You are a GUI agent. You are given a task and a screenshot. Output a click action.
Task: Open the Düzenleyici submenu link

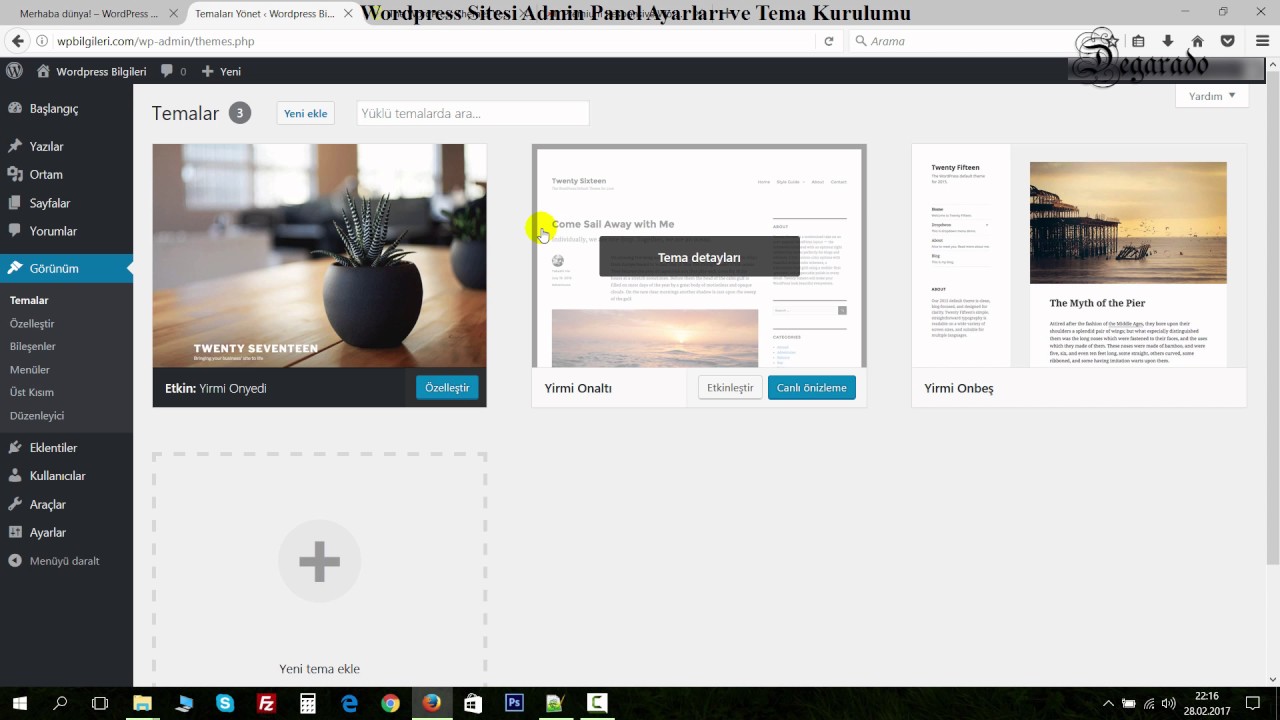click(x=37, y=416)
